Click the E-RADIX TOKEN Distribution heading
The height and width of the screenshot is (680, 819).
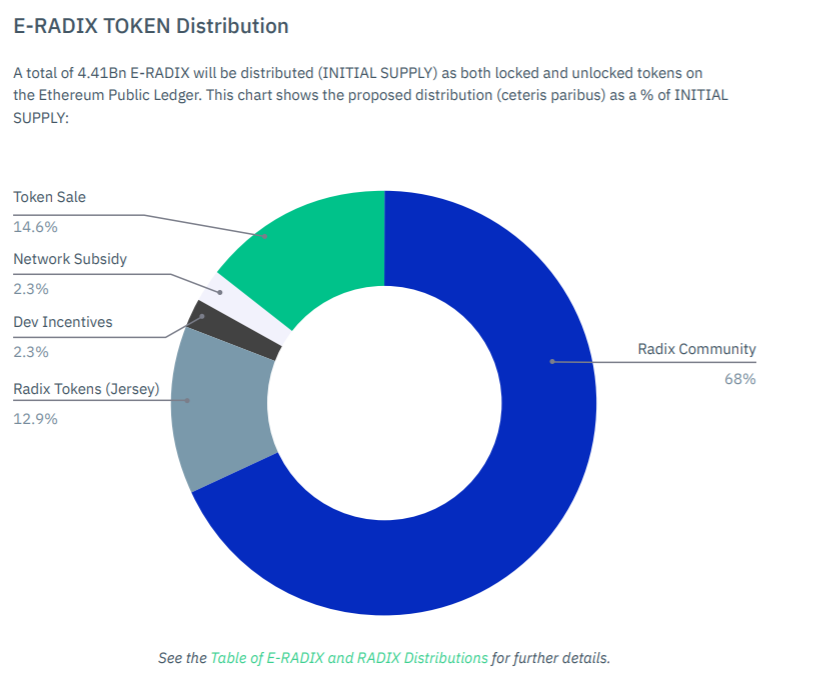(151, 26)
